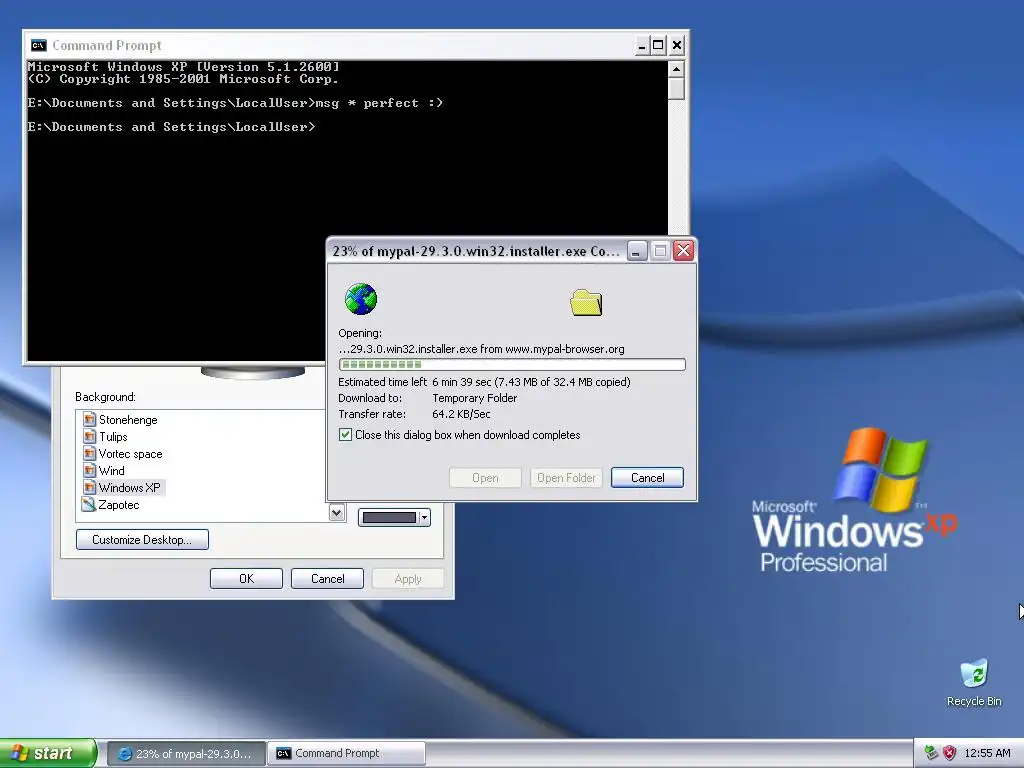
Task: Click the Command Prompt taskbar icon
Action: click(x=283, y=754)
